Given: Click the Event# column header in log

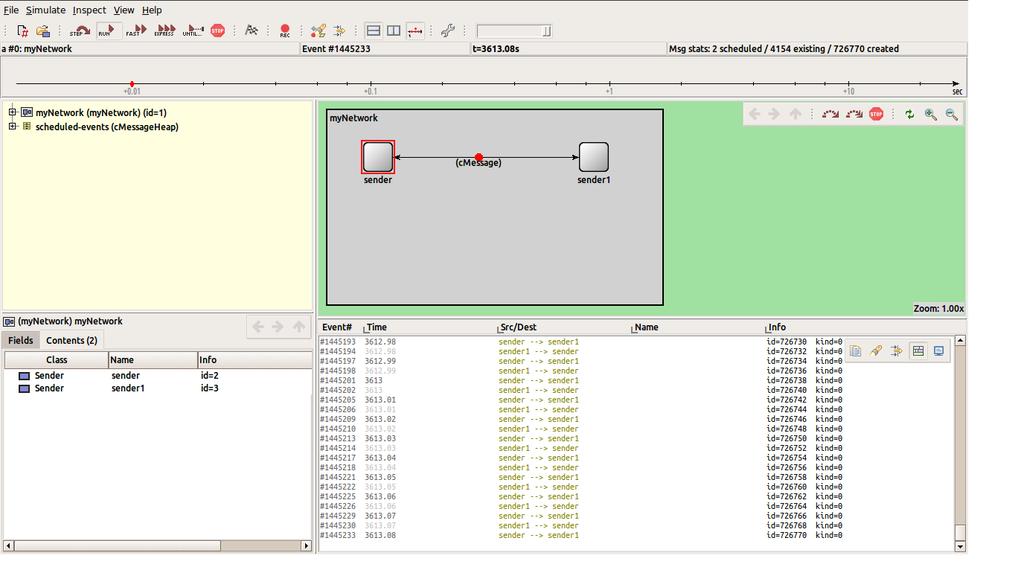Looking at the screenshot, I should (337, 327).
